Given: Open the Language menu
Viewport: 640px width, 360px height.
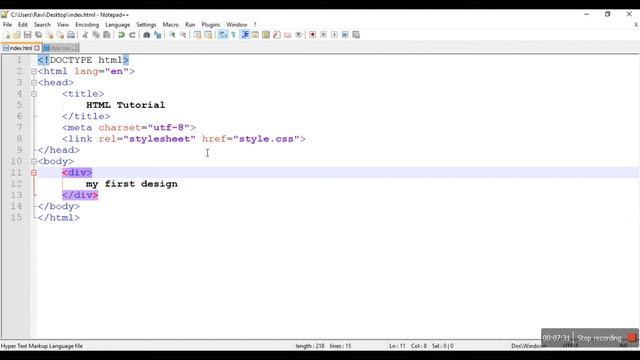Looking at the screenshot, I should tap(117, 25).
